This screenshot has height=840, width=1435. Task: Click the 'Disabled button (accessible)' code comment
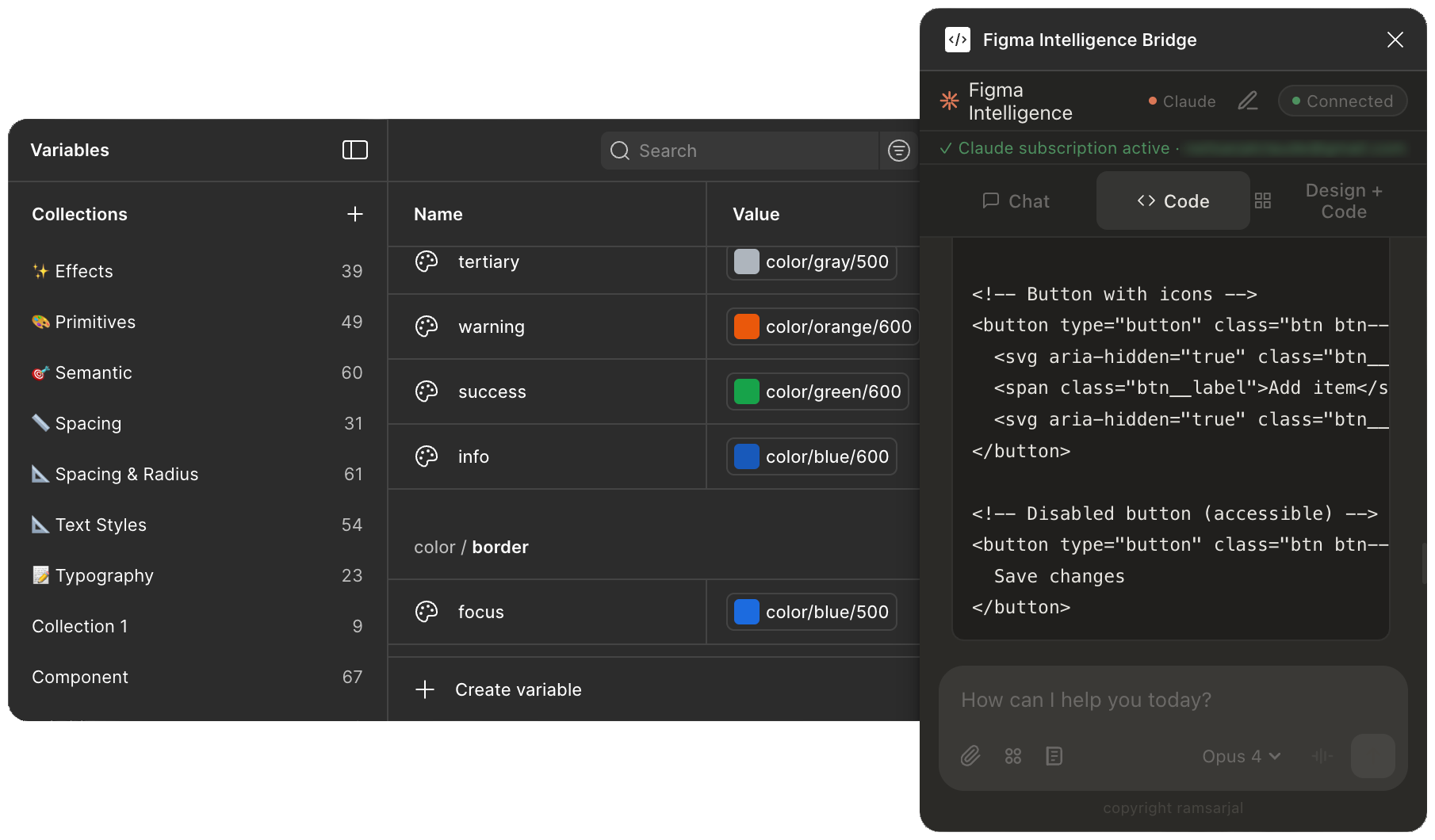(x=1175, y=514)
